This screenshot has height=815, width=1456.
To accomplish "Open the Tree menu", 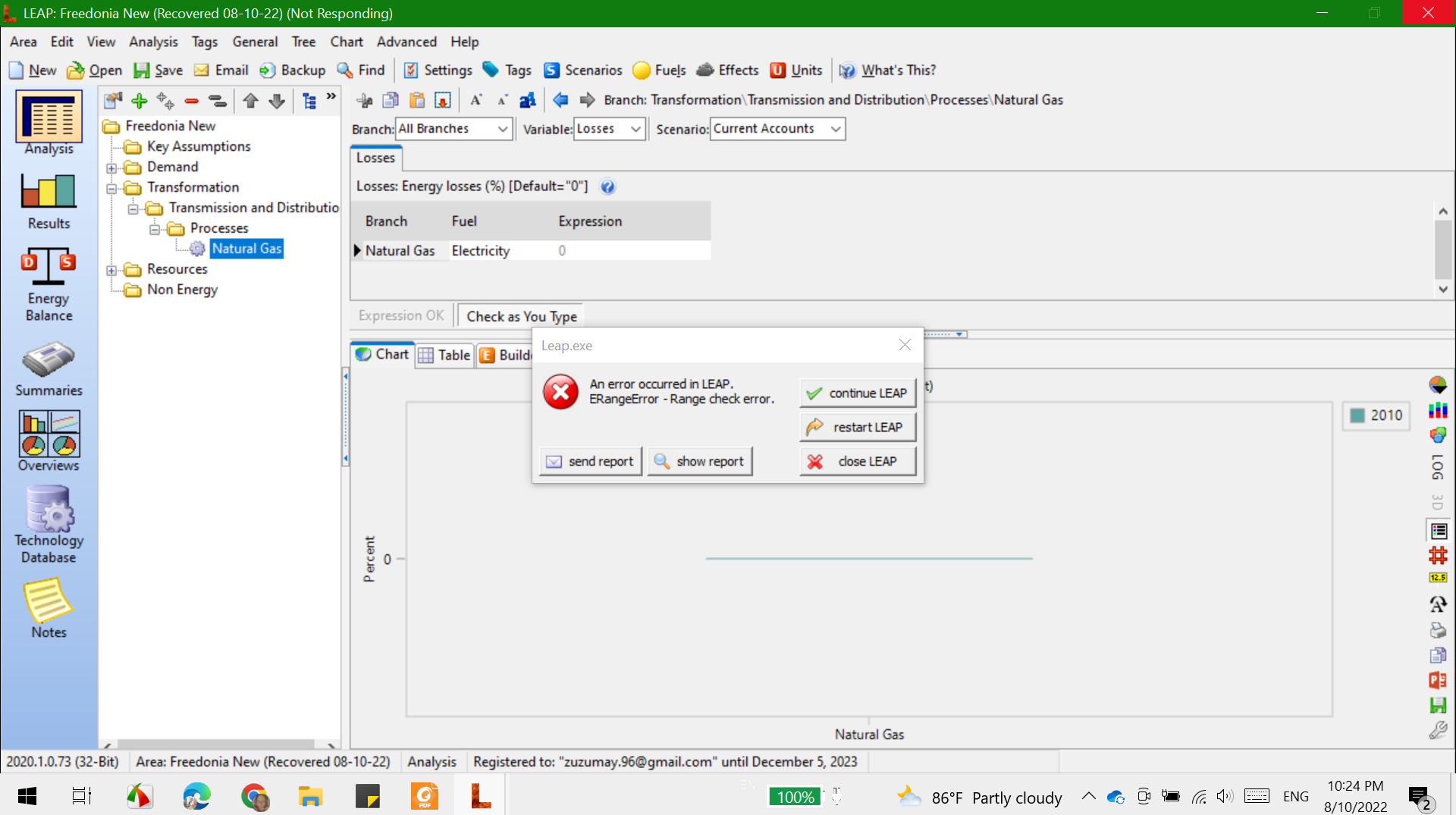I will pyautogui.click(x=303, y=42).
